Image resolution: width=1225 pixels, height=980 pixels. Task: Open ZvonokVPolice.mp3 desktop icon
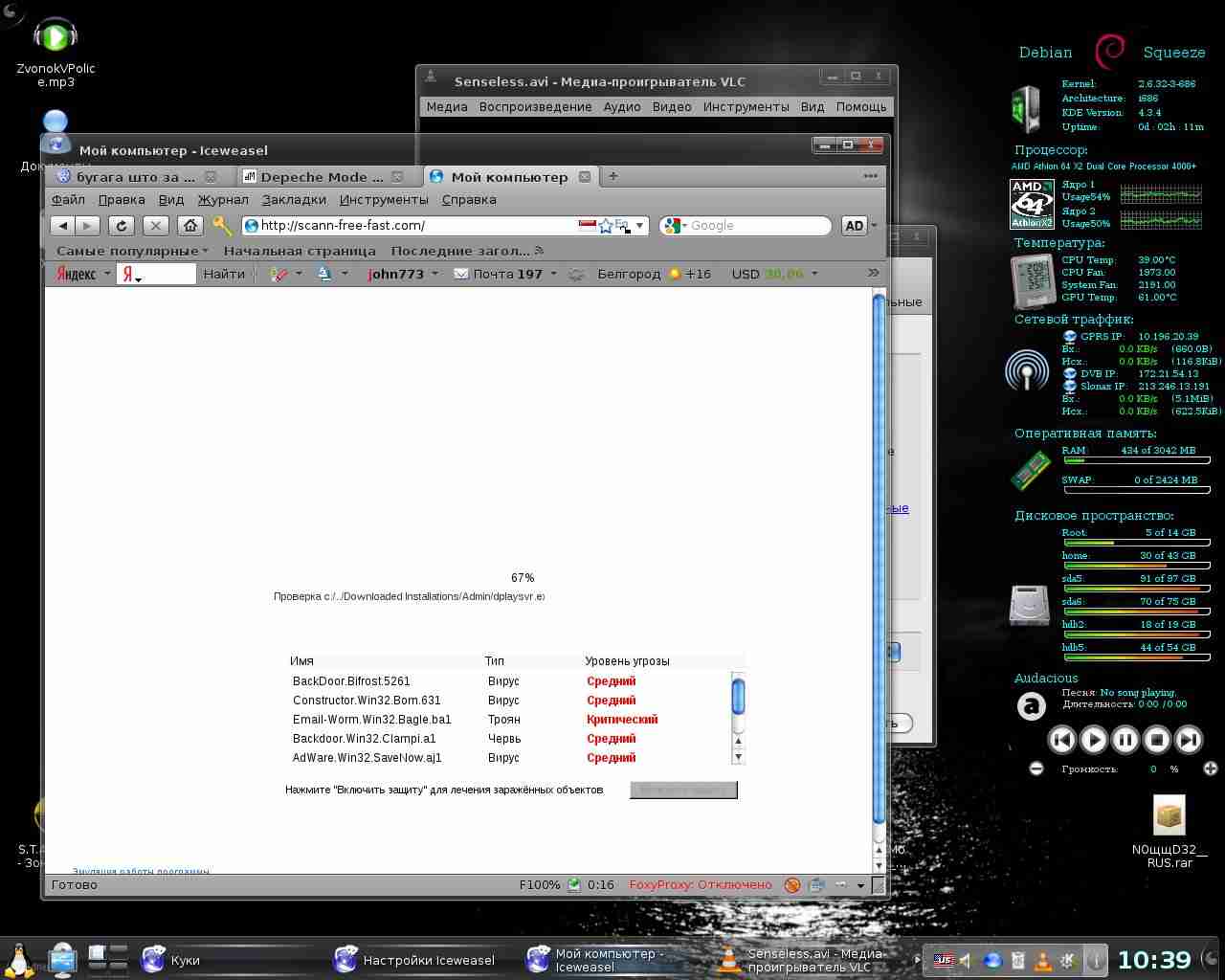click(x=56, y=53)
